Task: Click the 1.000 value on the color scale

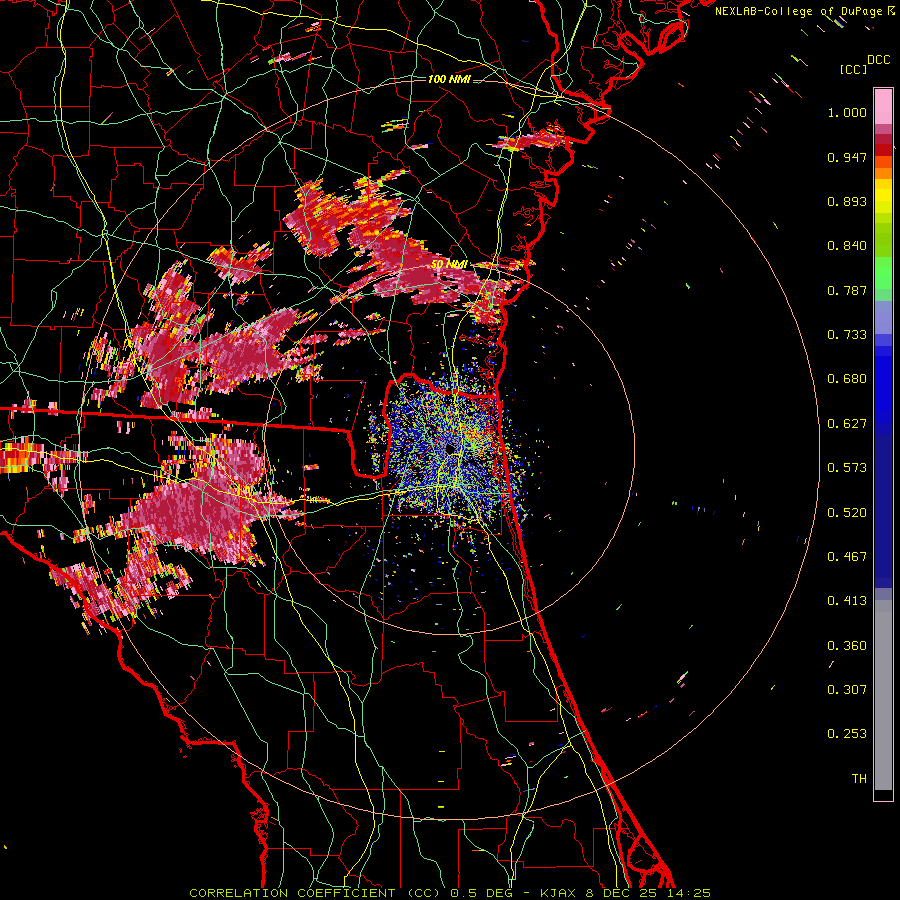Action: [x=847, y=112]
